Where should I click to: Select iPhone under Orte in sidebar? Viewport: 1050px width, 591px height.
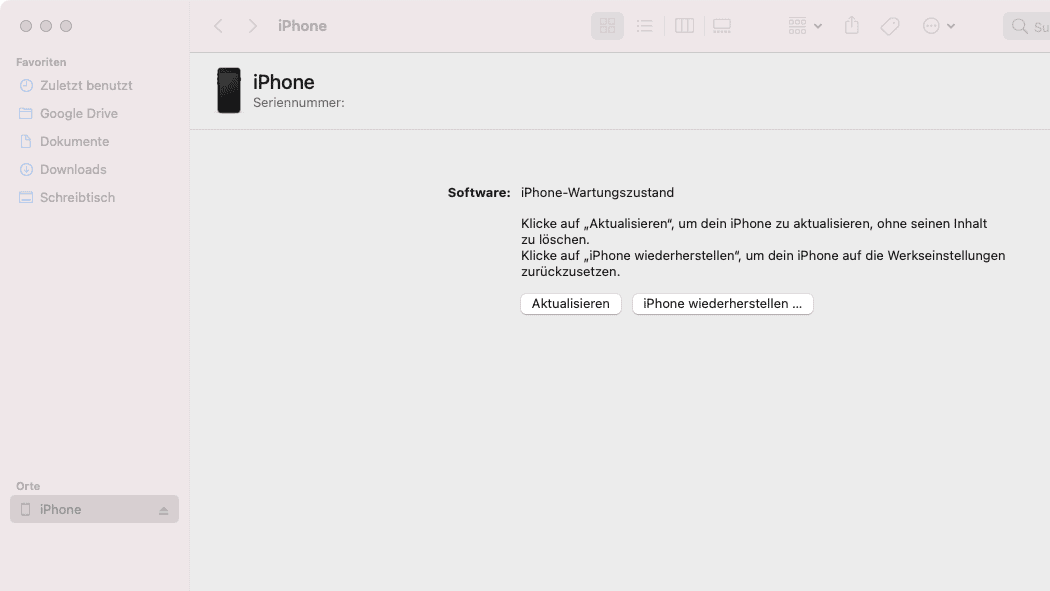61,510
